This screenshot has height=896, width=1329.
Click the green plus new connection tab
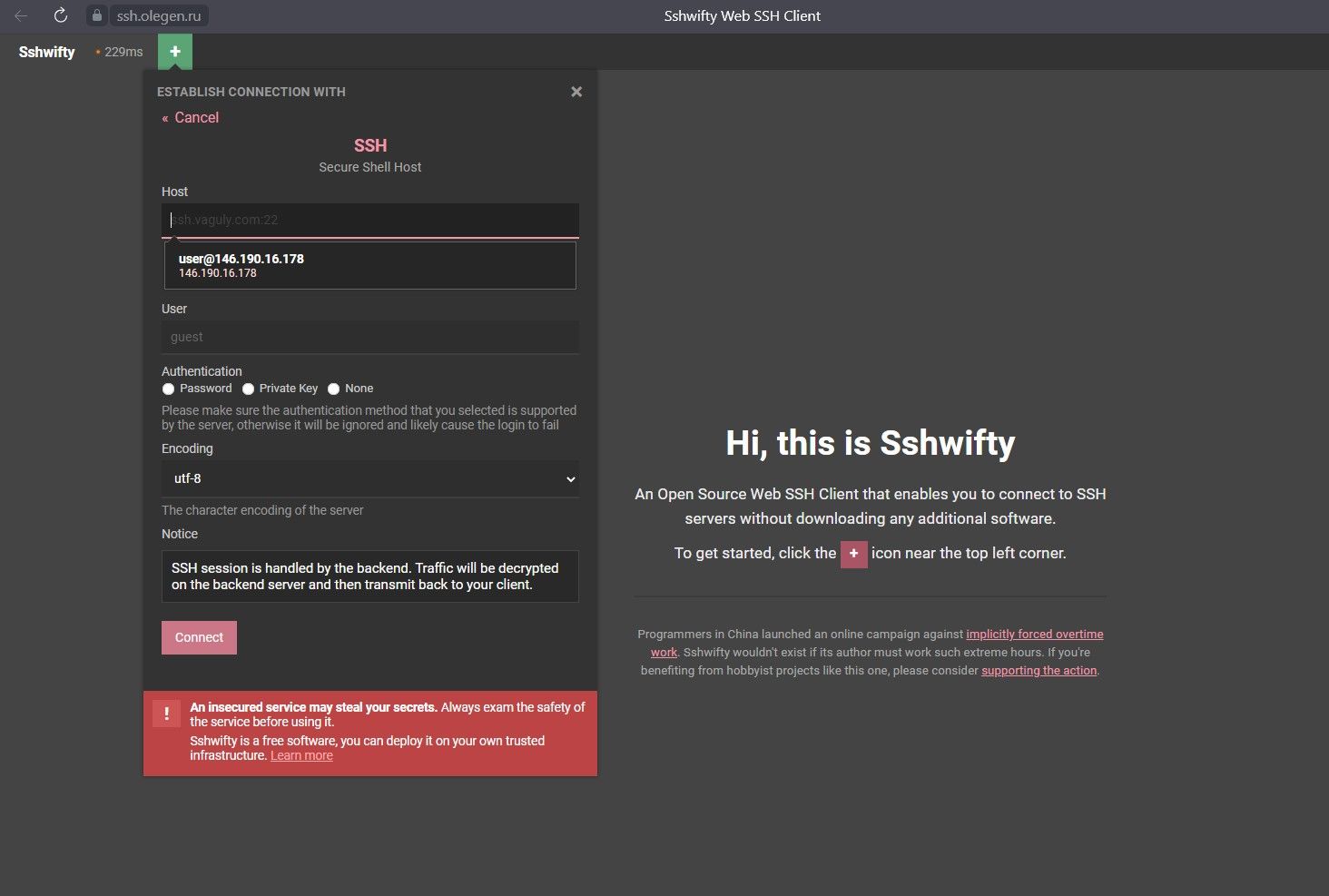[175, 52]
